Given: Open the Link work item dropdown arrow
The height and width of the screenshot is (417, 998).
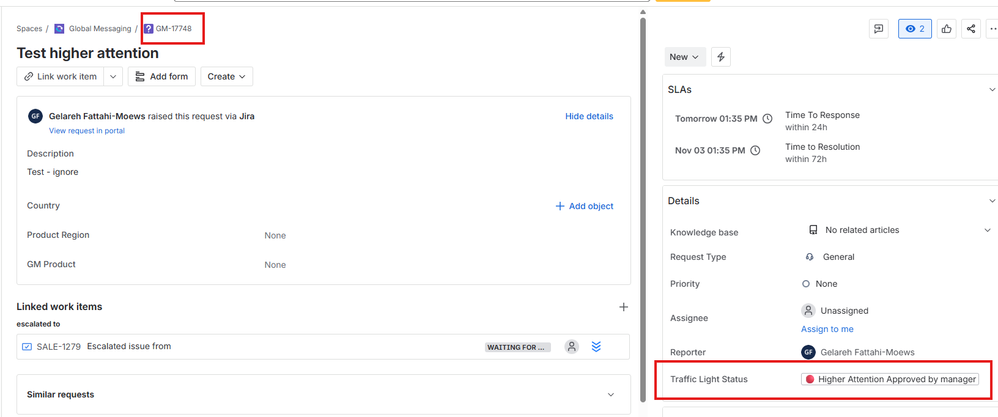Looking at the screenshot, I should point(114,77).
